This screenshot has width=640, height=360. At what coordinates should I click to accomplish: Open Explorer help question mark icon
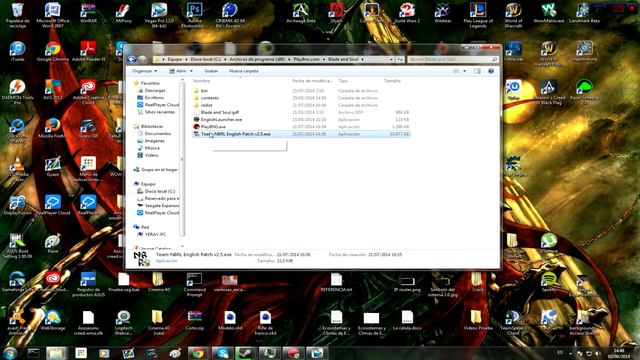tap(491, 71)
